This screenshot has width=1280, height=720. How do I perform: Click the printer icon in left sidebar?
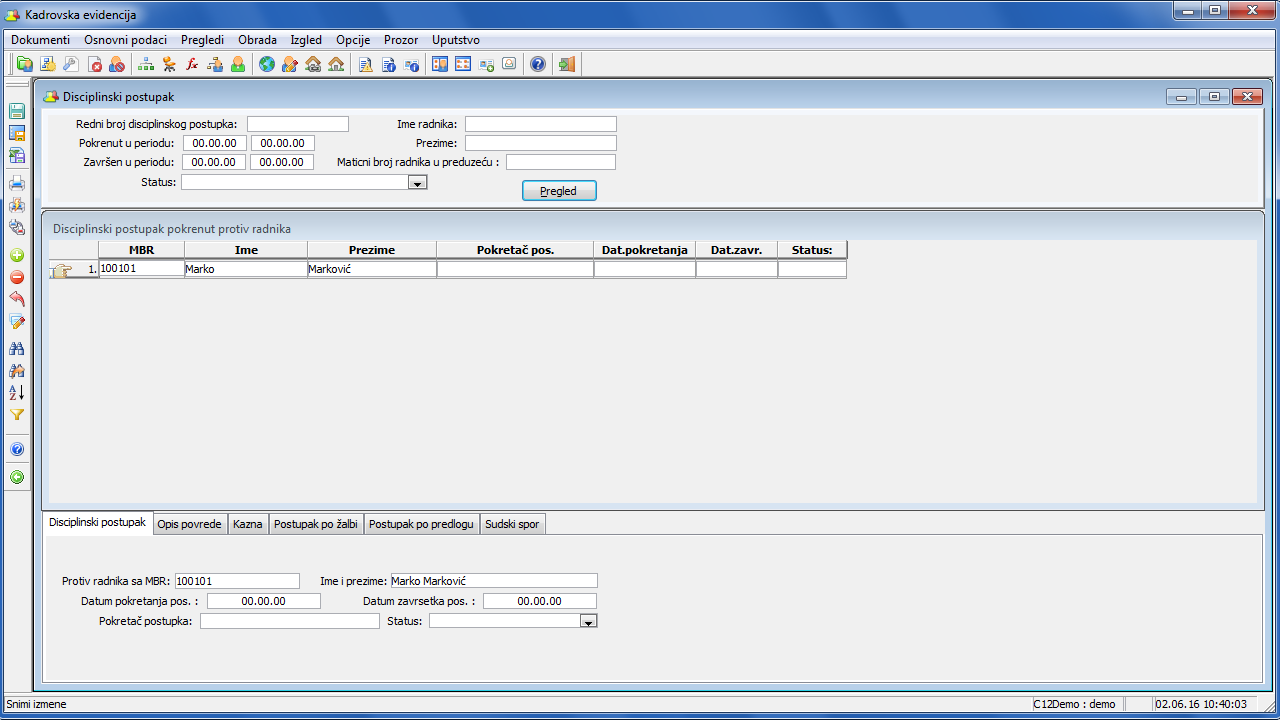(17, 183)
